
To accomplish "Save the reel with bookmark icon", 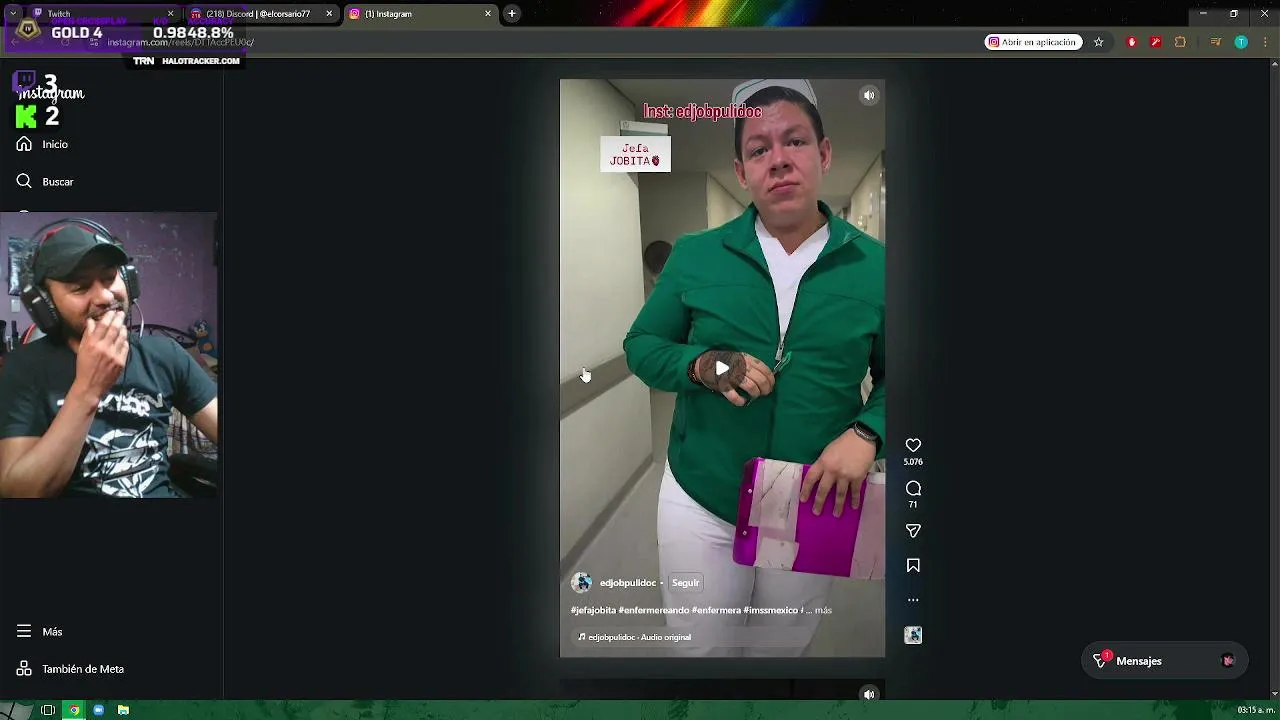I will pyautogui.click(x=913, y=565).
